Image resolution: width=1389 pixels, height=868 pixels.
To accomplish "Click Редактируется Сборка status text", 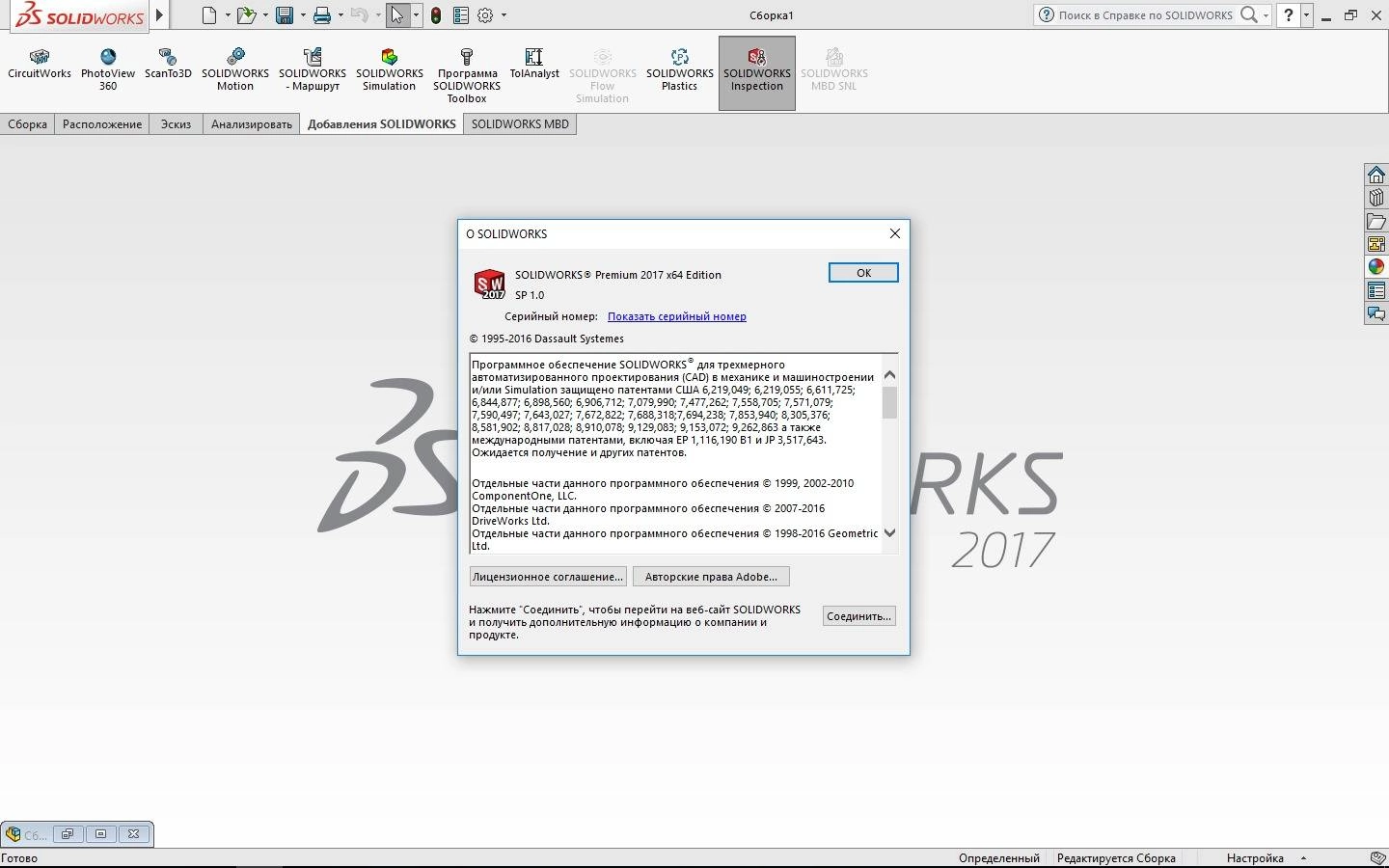I will [x=1116, y=858].
